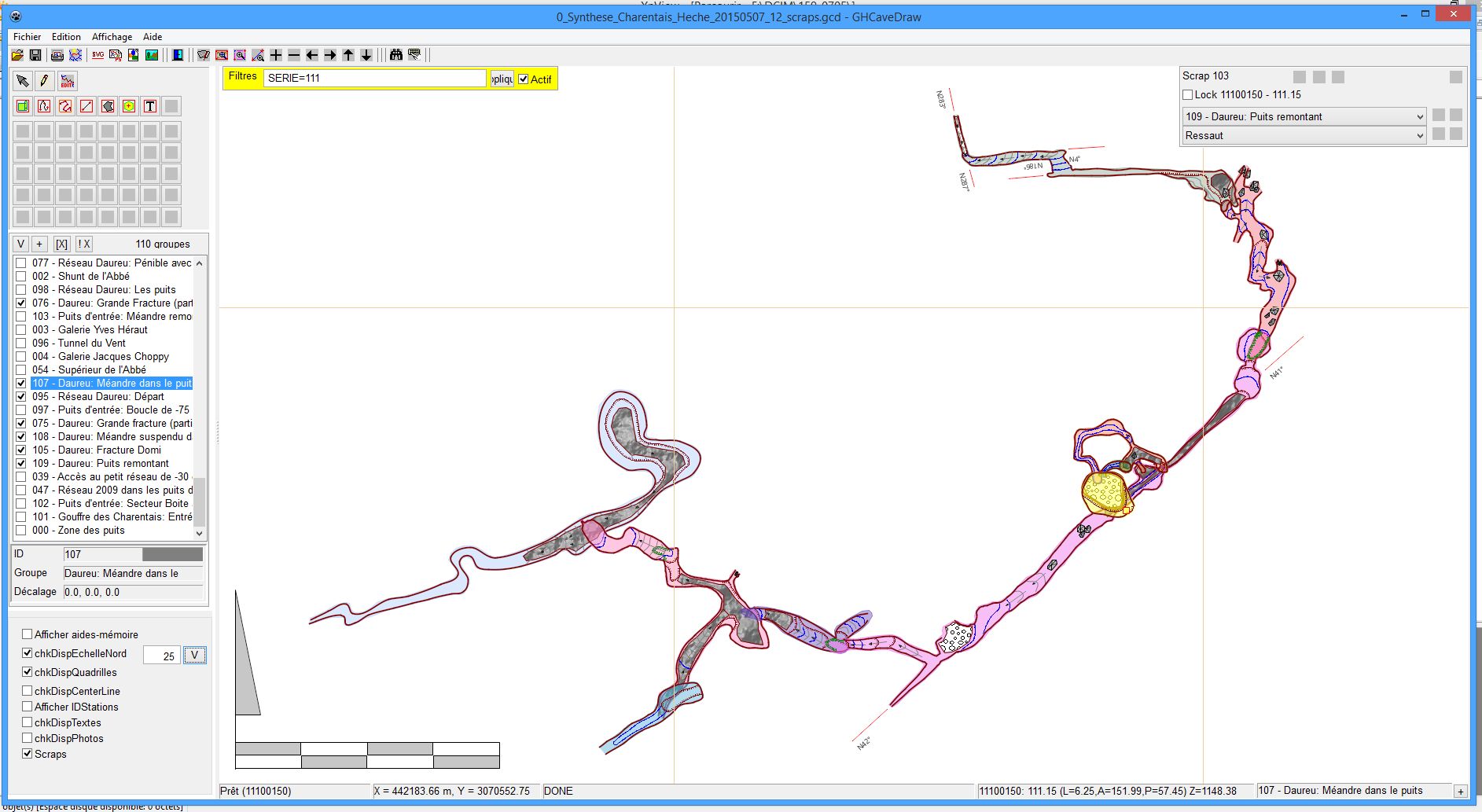Open the Edition menu

click(x=66, y=37)
